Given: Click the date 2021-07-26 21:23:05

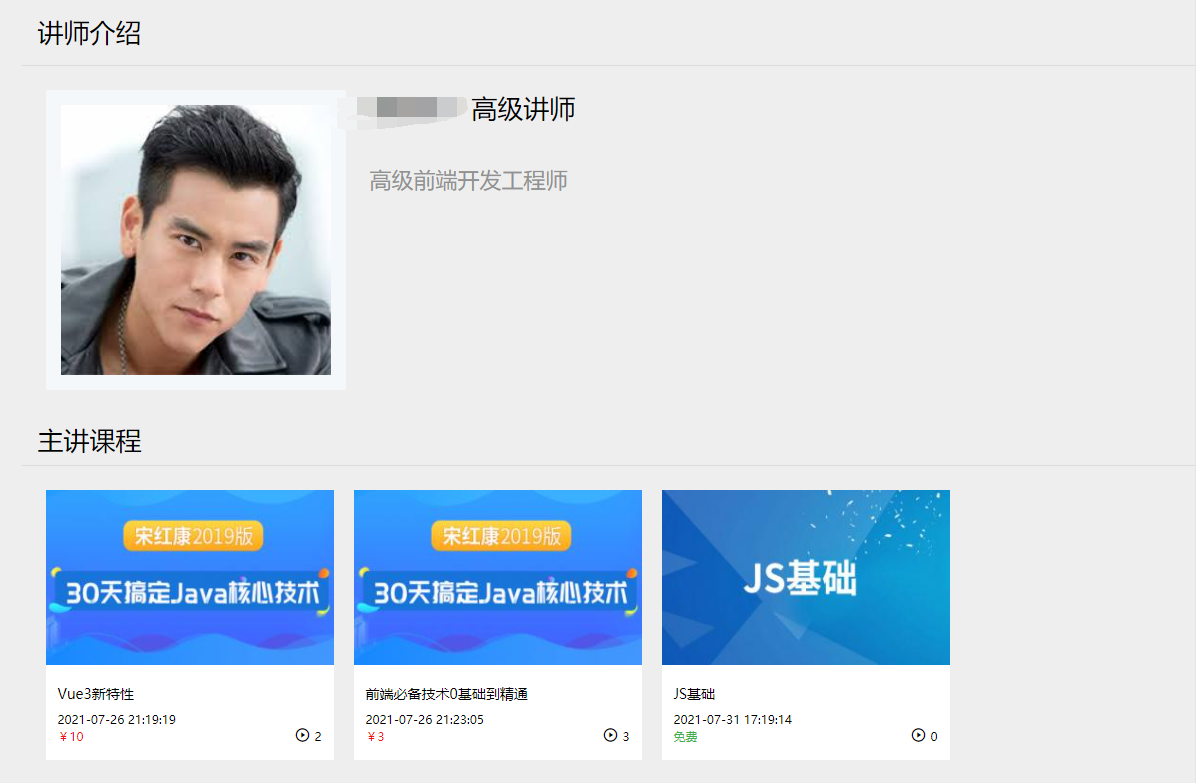Looking at the screenshot, I should click(425, 719).
